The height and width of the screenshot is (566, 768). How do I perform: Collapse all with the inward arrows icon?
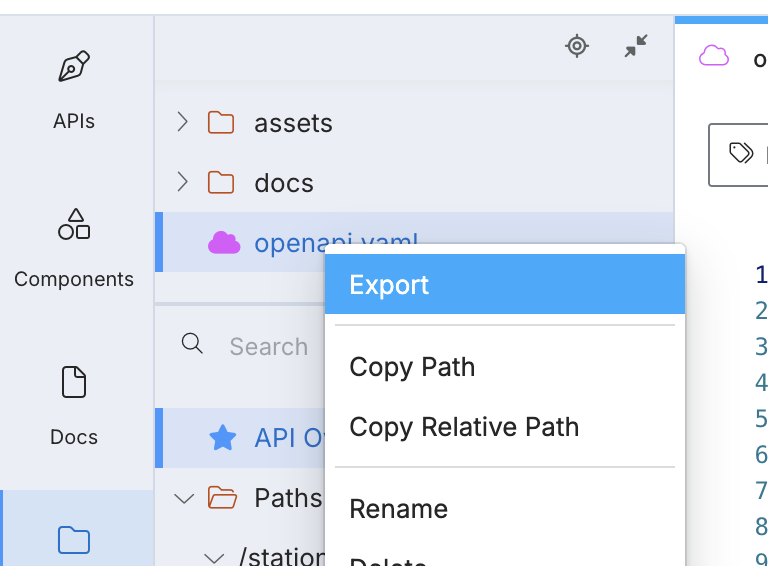636,46
